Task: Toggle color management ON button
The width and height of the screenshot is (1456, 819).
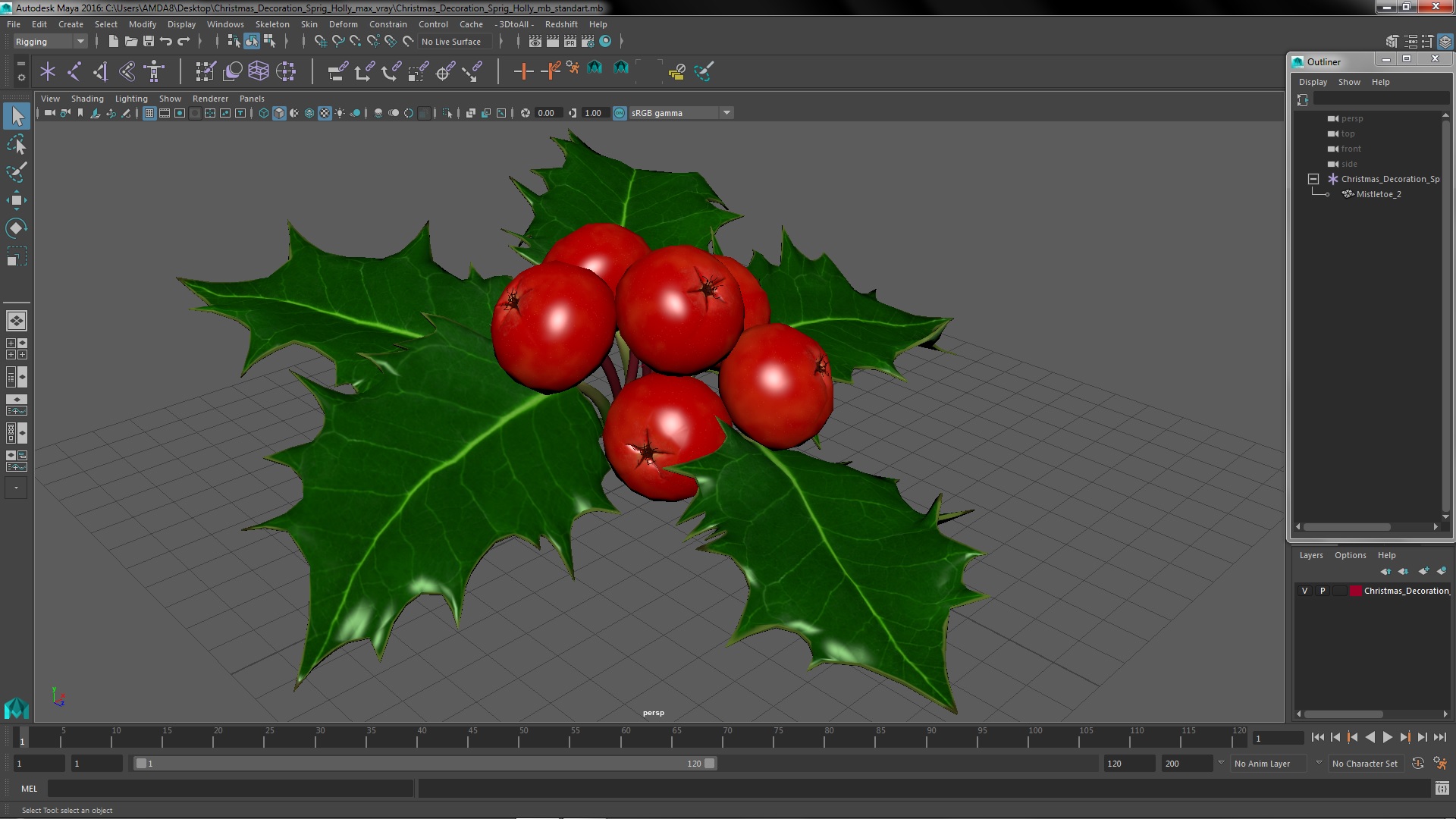Action: point(620,113)
